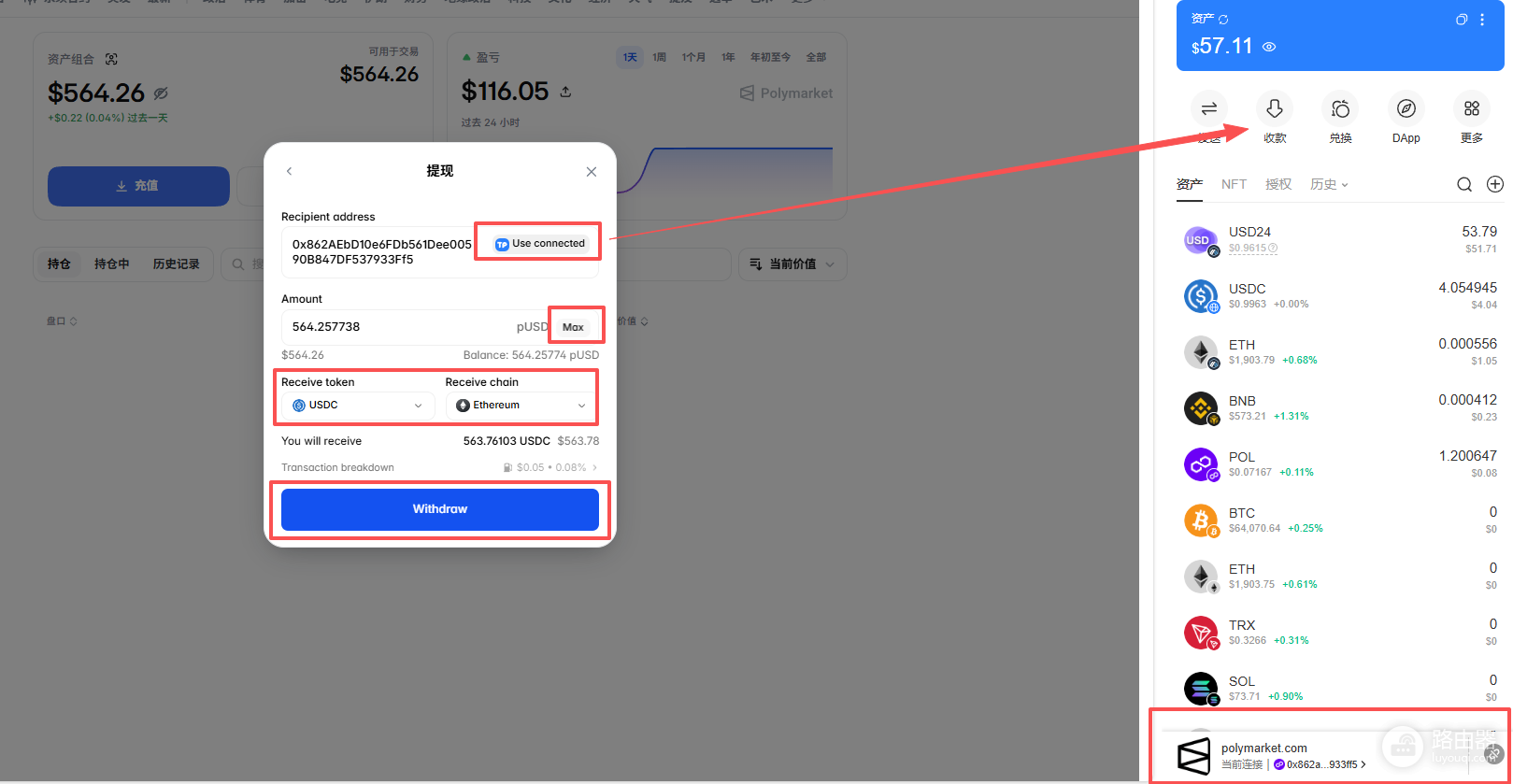Click the back arrow in the 提现 dialog
The height and width of the screenshot is (784, 1513).
pos(290,171)
